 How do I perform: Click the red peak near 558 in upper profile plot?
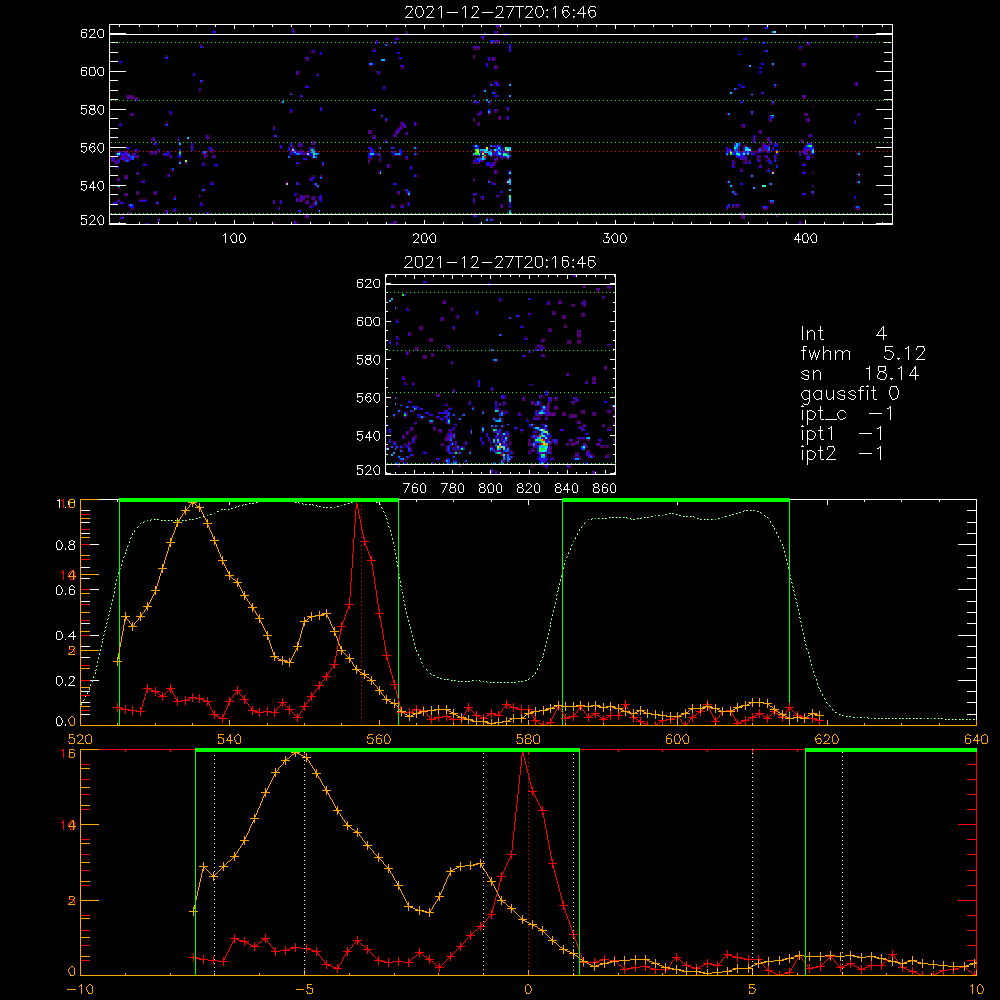point(358,504)
